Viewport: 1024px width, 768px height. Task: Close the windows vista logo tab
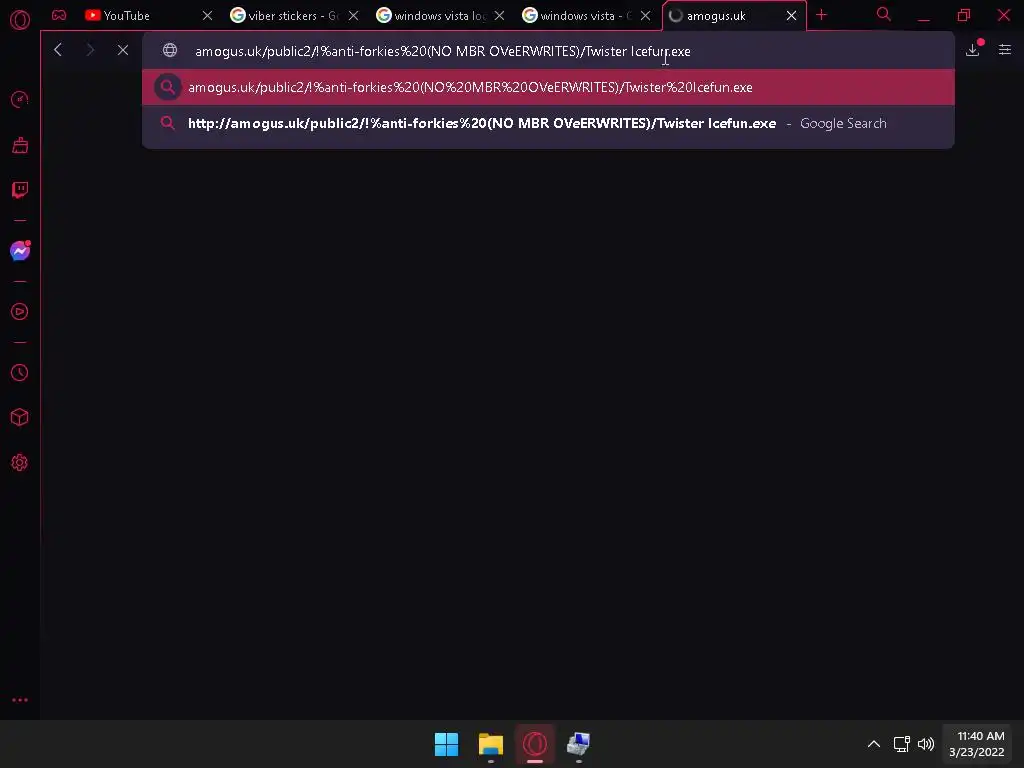point(500,16)
